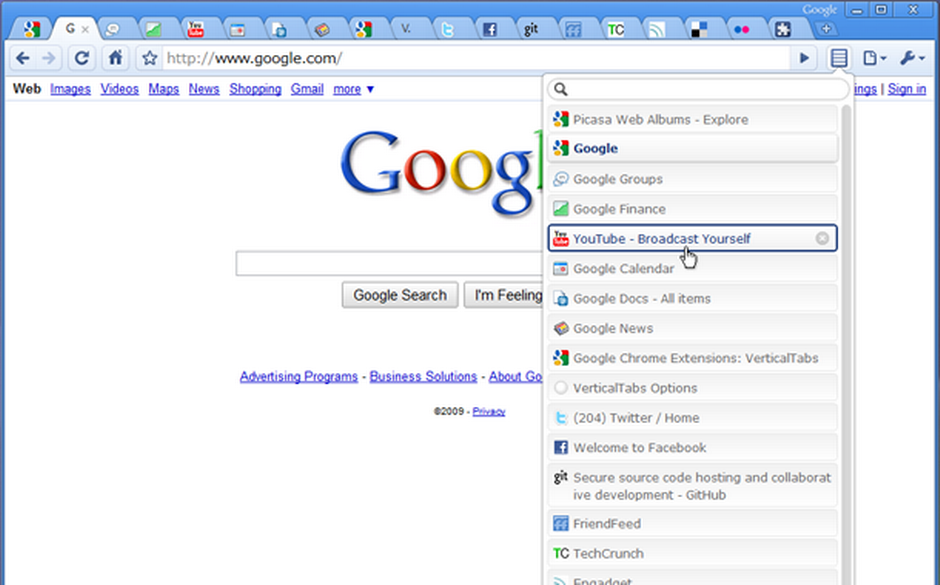Switch to the RSS feed icon tab
Viewport: 940px width, 585px height.
click(x=657, y=29)
